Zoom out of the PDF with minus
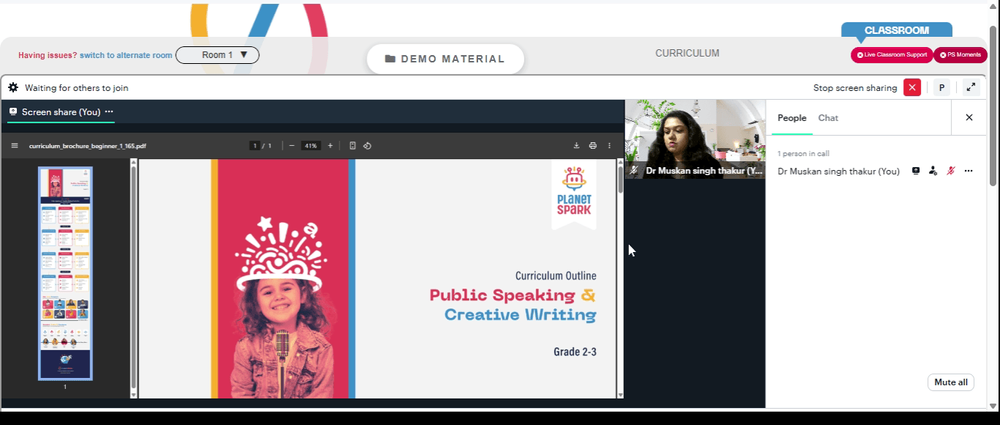Screen dimensions: 1000x425 291,145
